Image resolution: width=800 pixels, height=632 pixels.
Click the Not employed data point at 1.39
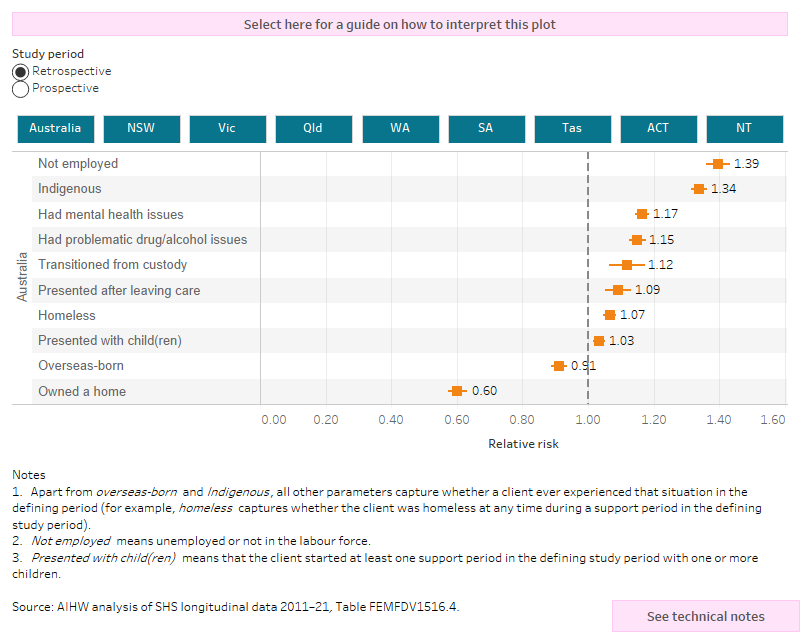[x=716, y=163]
